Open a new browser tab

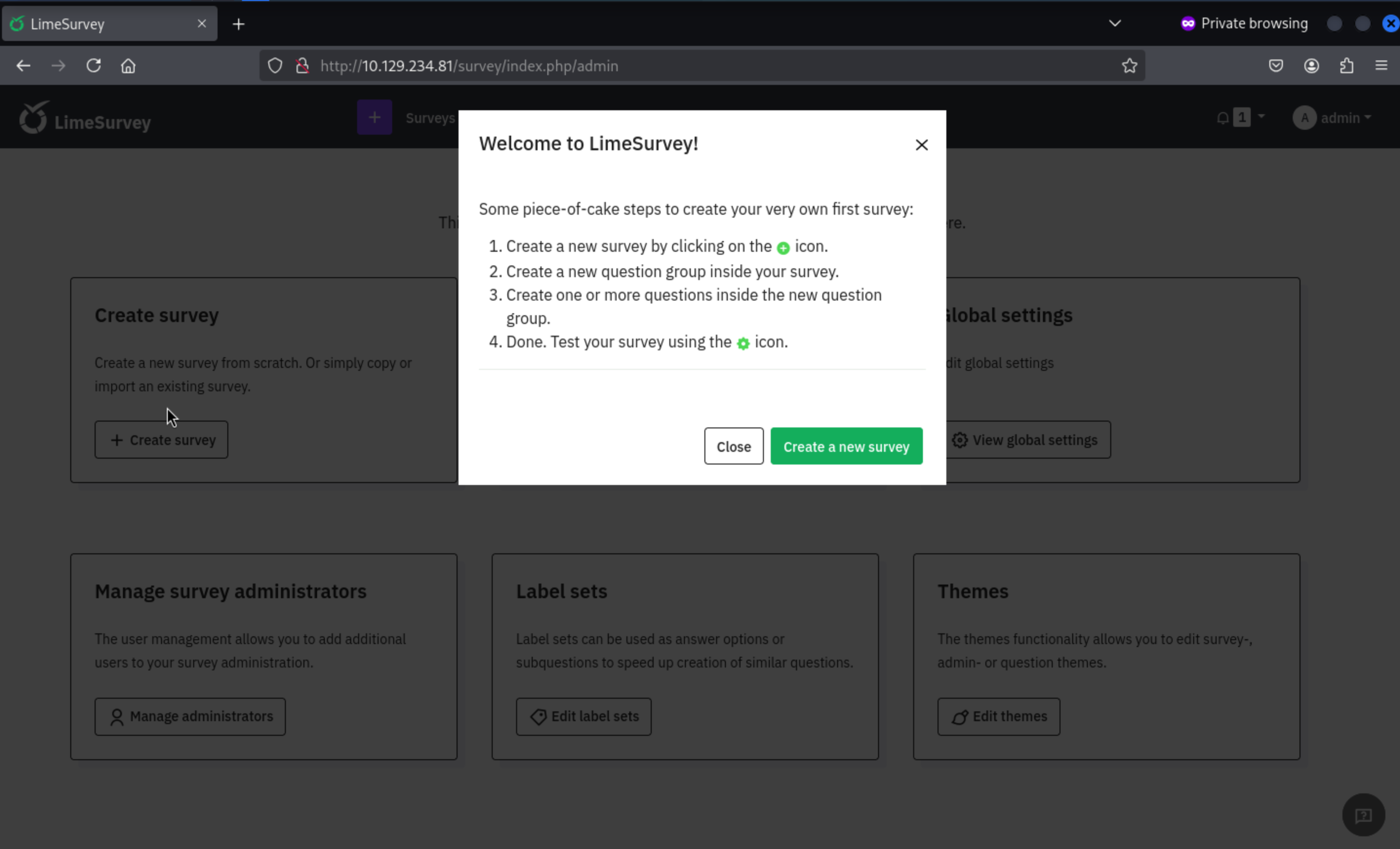tap(239, 24)
